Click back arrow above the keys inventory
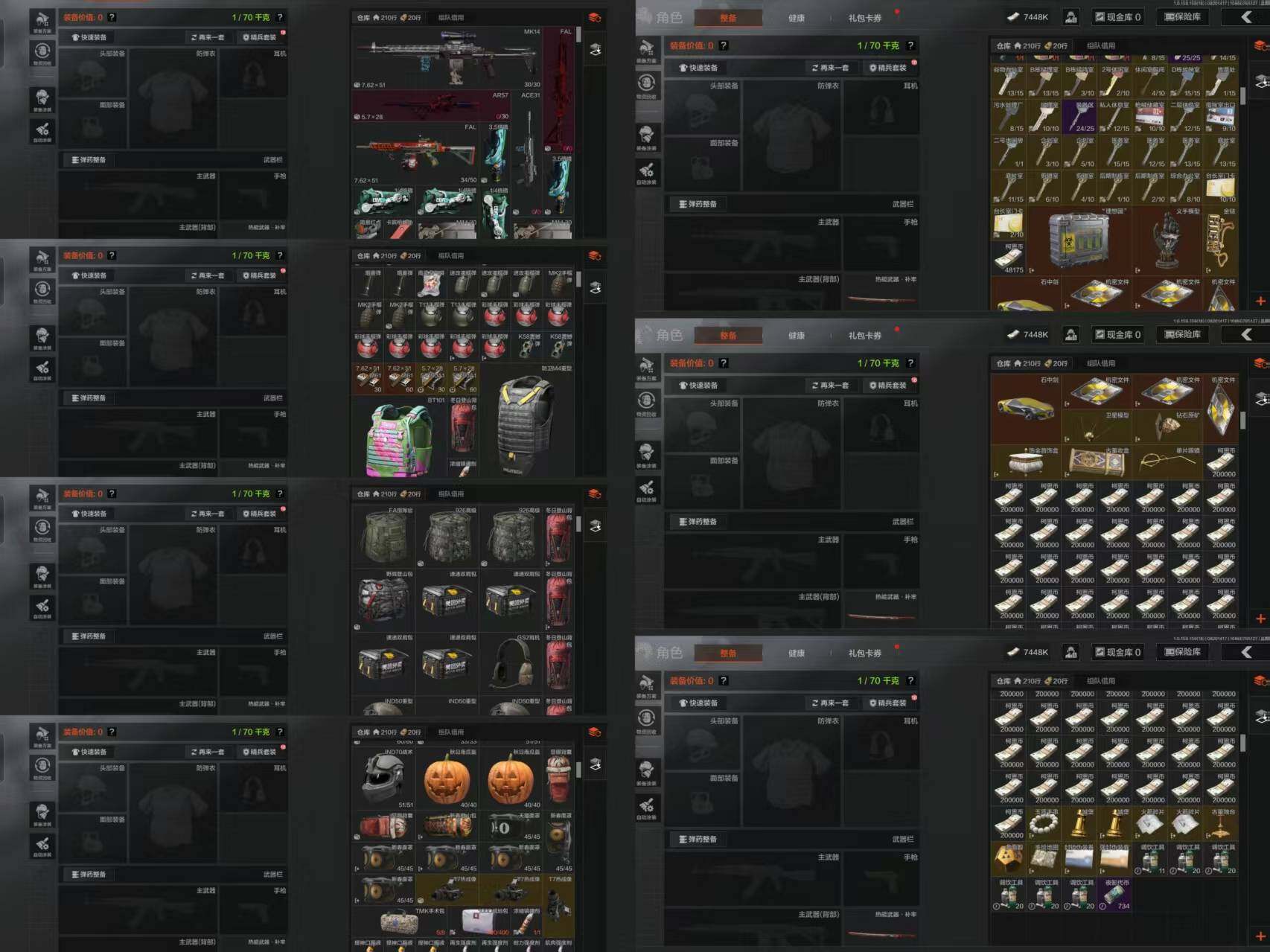The width and height of the screenshot is (1270, 952). (1246, 17)
